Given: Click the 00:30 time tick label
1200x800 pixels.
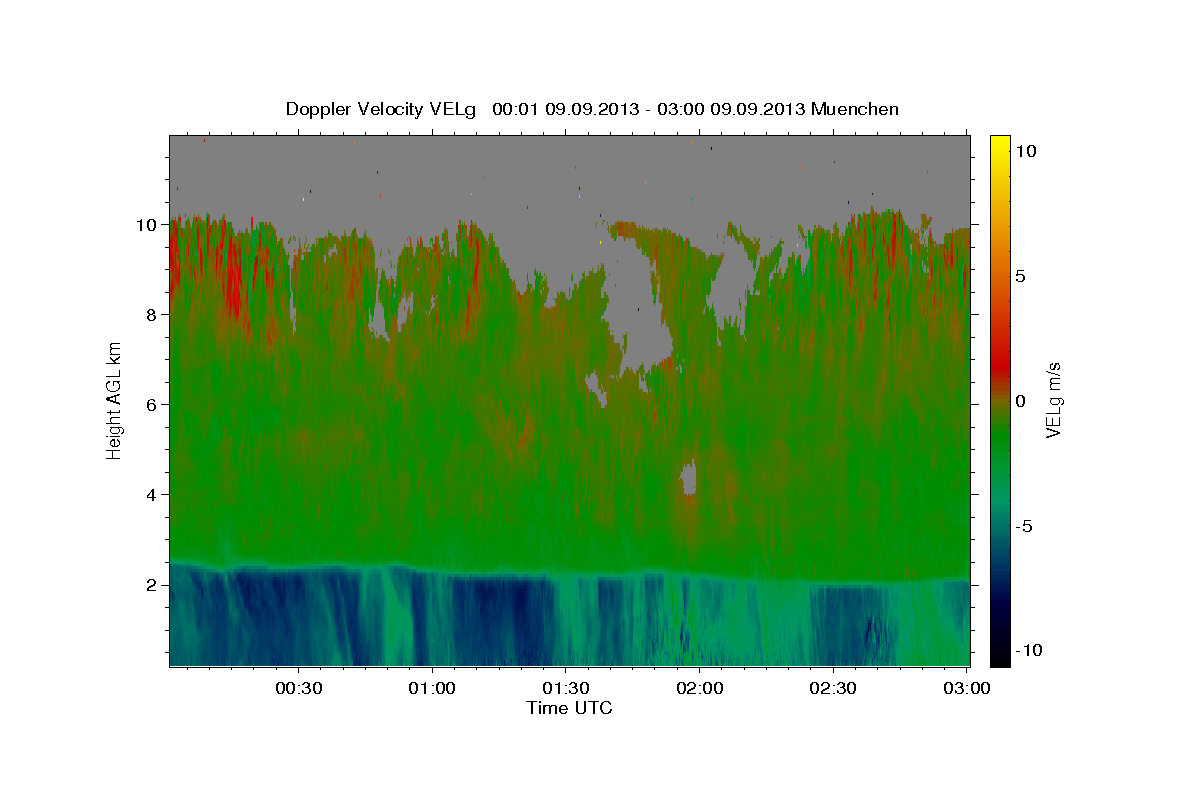Looking at the screenshot, I should (298, 689).
